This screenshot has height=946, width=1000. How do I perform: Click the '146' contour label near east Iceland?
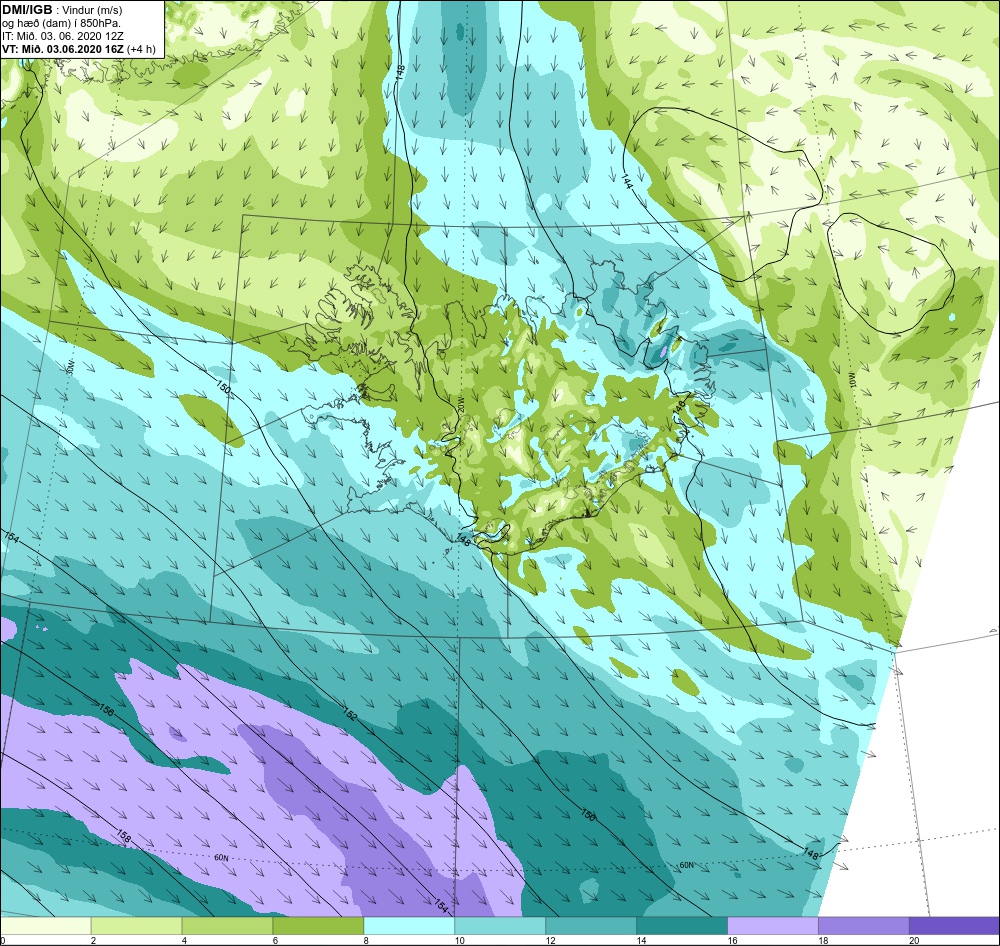point(680,406)
